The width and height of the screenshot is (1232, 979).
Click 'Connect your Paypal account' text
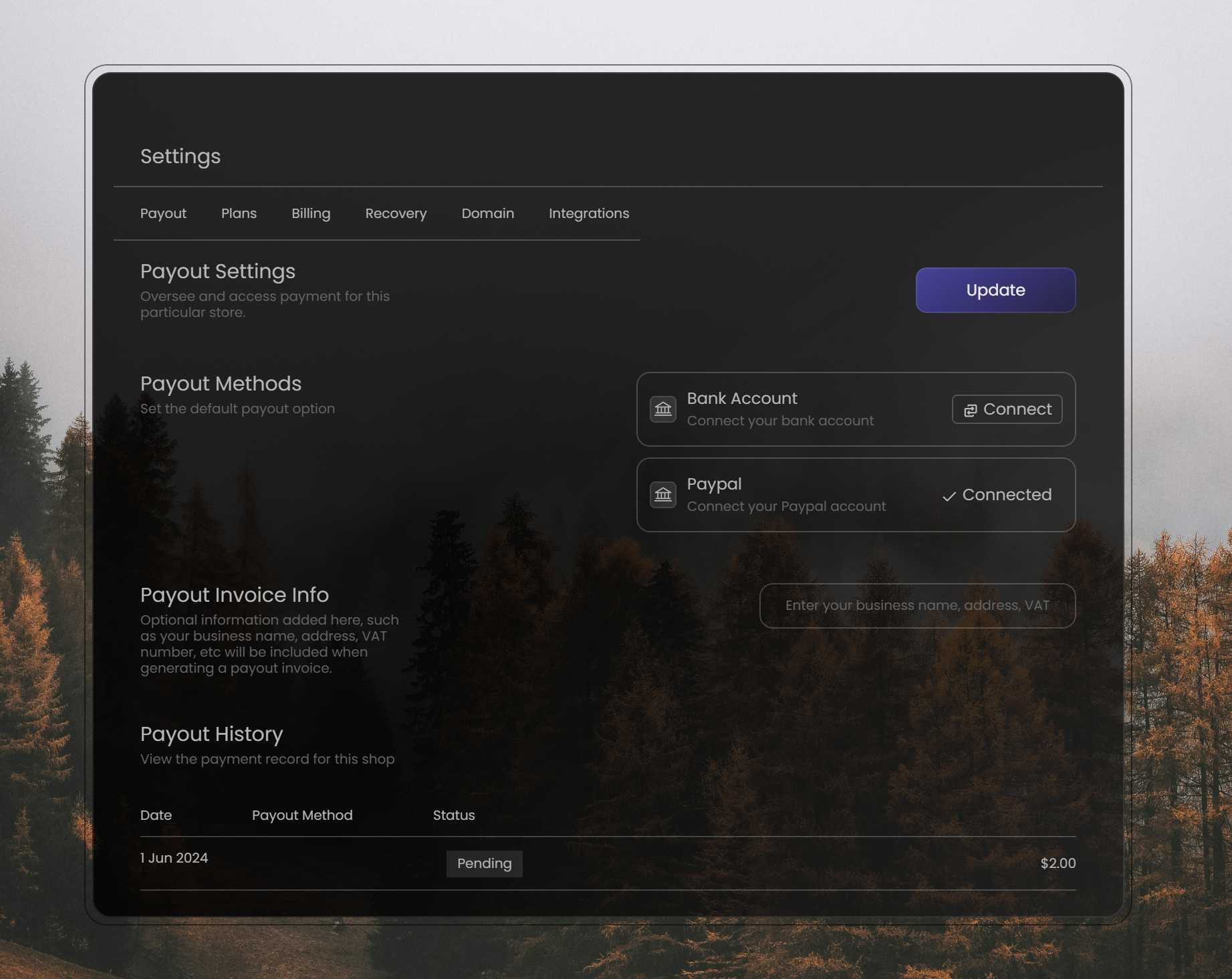coord(786,506)
